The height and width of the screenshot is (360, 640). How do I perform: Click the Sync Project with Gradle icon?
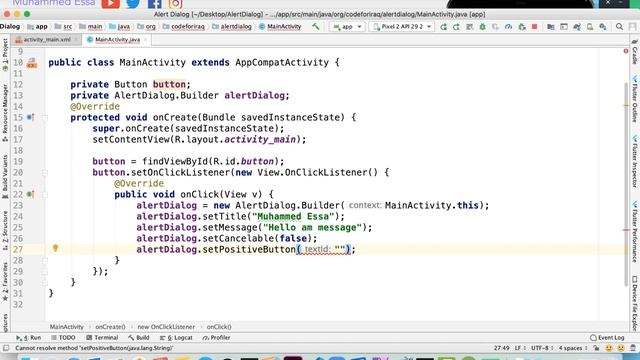click(577, 27)
